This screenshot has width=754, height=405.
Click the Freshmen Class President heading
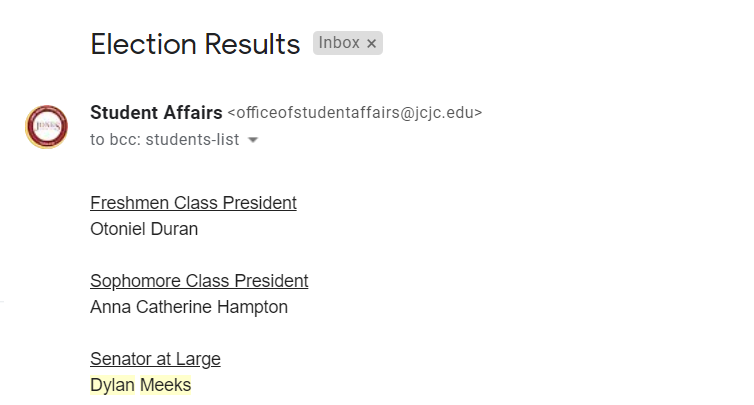(x=193, y=203)
